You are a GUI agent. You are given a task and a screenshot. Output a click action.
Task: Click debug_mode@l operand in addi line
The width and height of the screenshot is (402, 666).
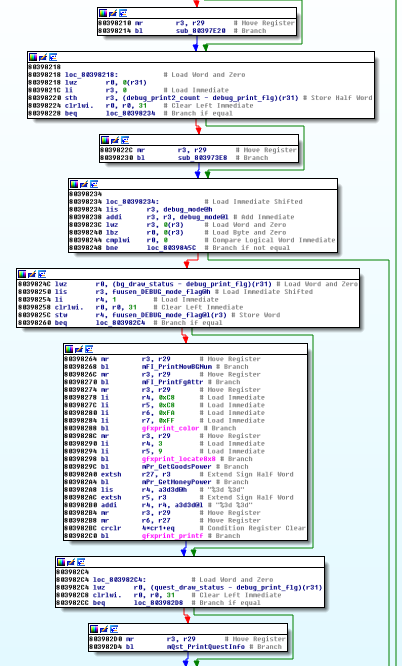tap(204, 217)
